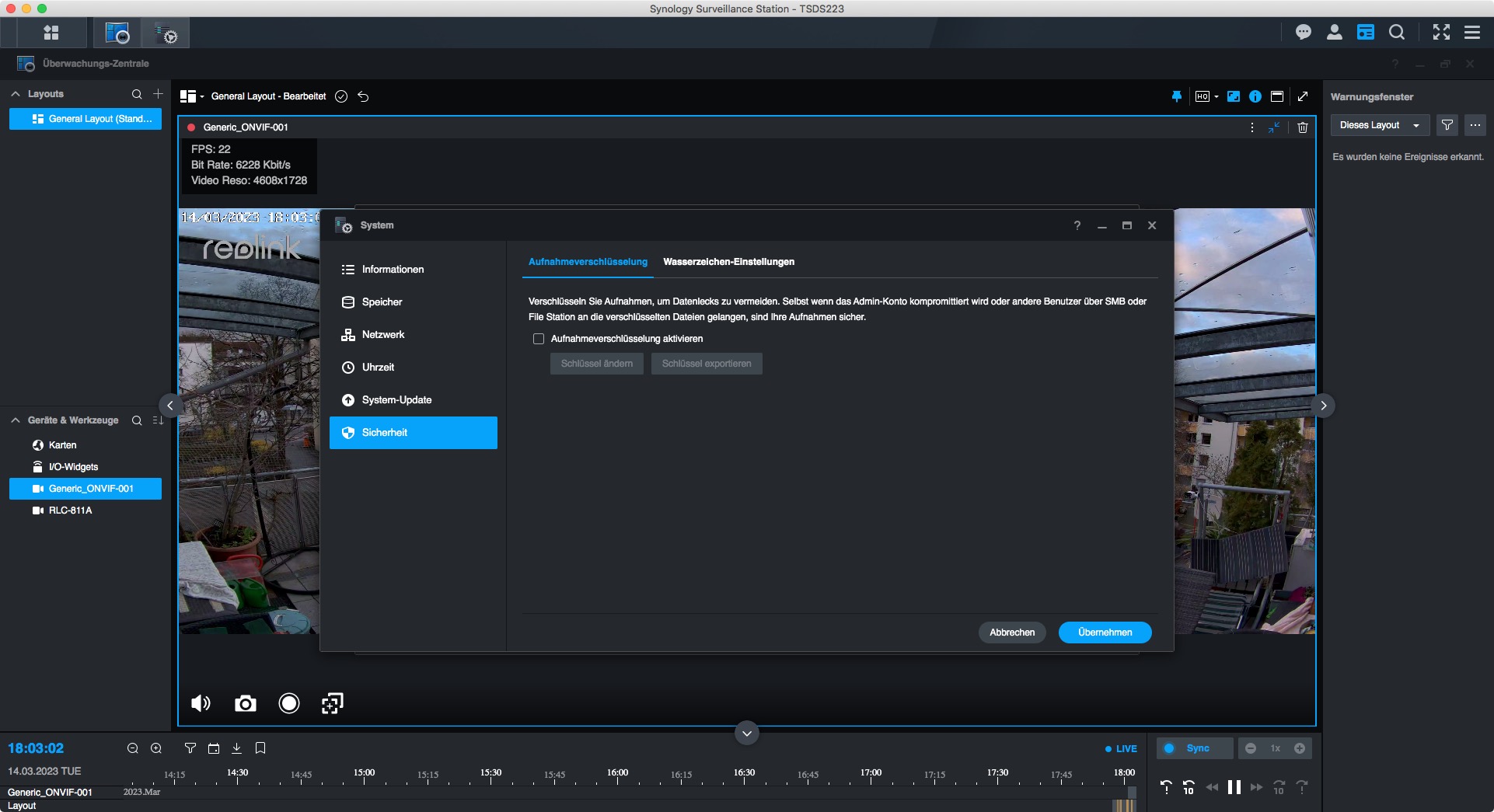The height and width of the screenshot is (812, 1494).
Task: Open the Dieses Layout dropdown
Action: point(1379,125)
